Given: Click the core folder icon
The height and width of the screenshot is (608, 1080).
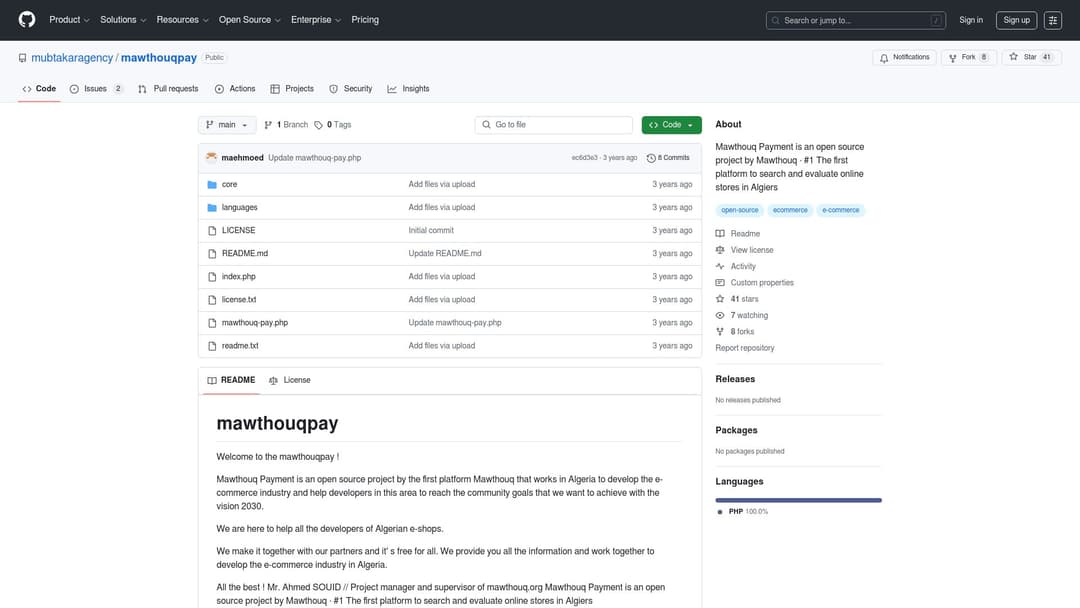Looking at the screenshot, I should click(x=212, y=185).
